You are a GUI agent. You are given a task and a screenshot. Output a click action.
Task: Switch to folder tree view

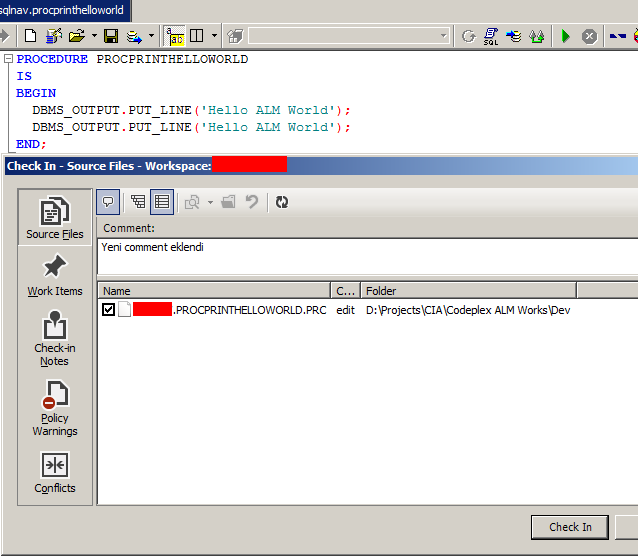138,202
